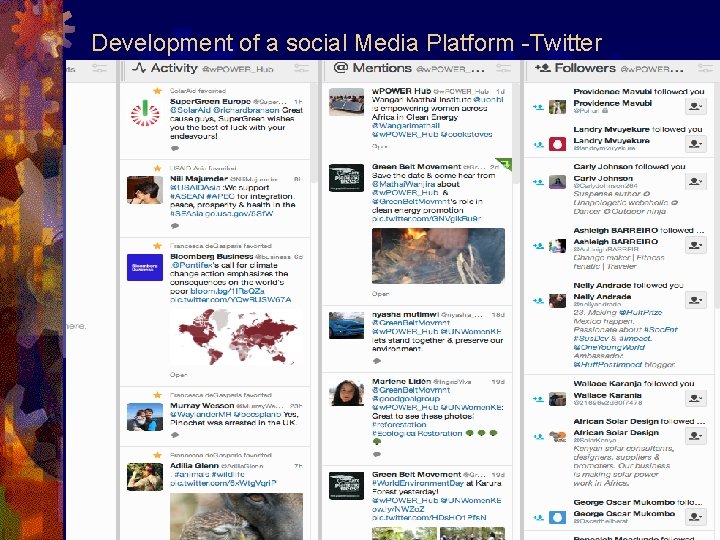Click Wallace Karanja follower name

point(608,395)
